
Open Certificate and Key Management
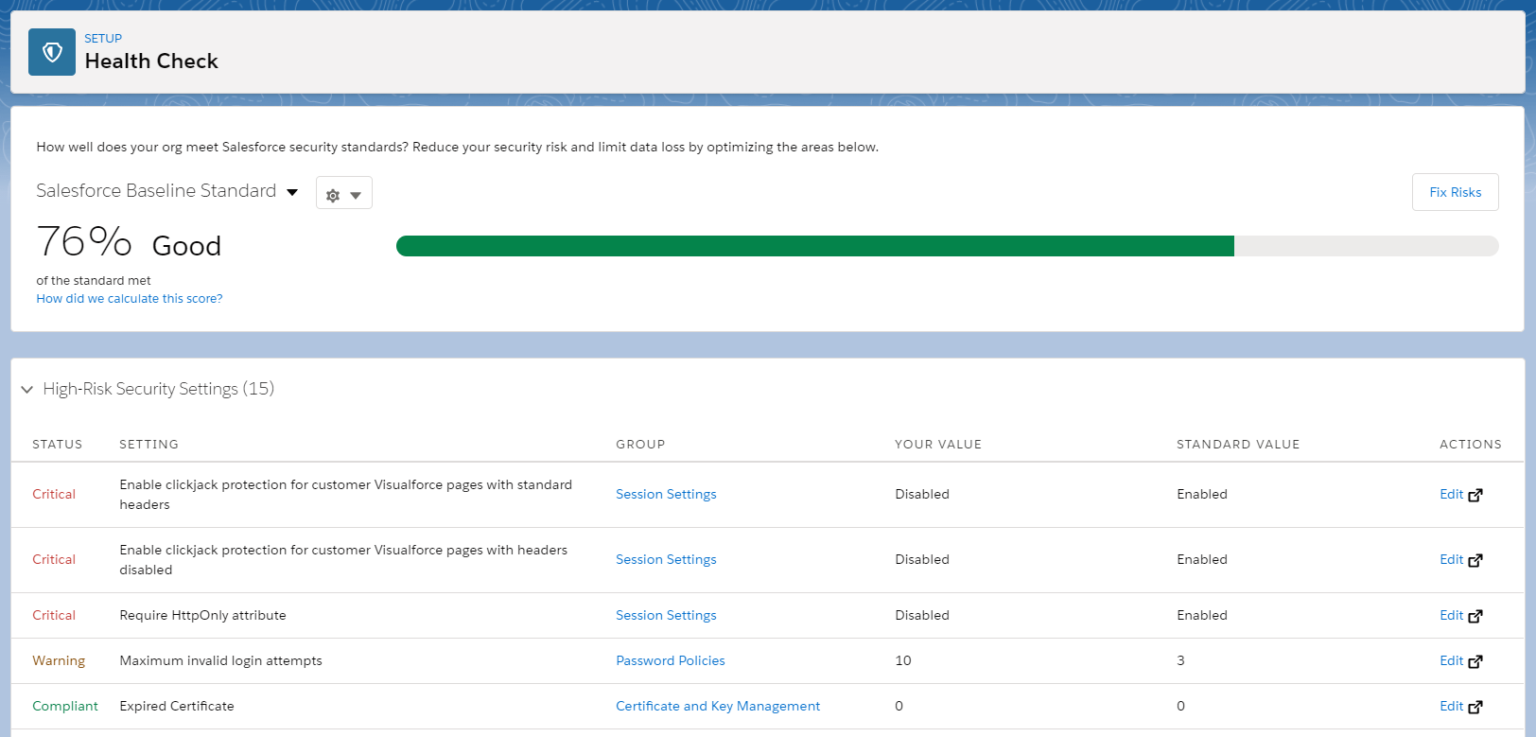pyautogui.click(x=717, y=706)
